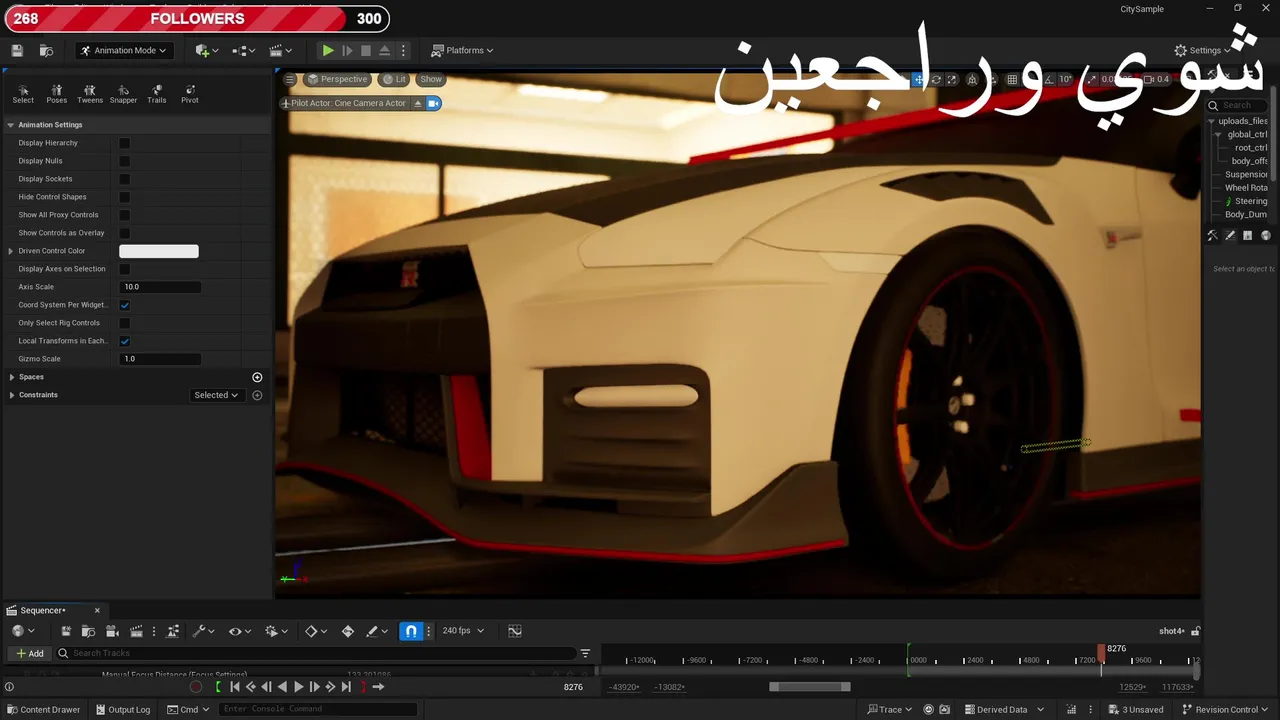Image resolution: width=1280 pixels, height=720 pixels.
Task: Open the viewport Show menu
Action: pos(431,79)
